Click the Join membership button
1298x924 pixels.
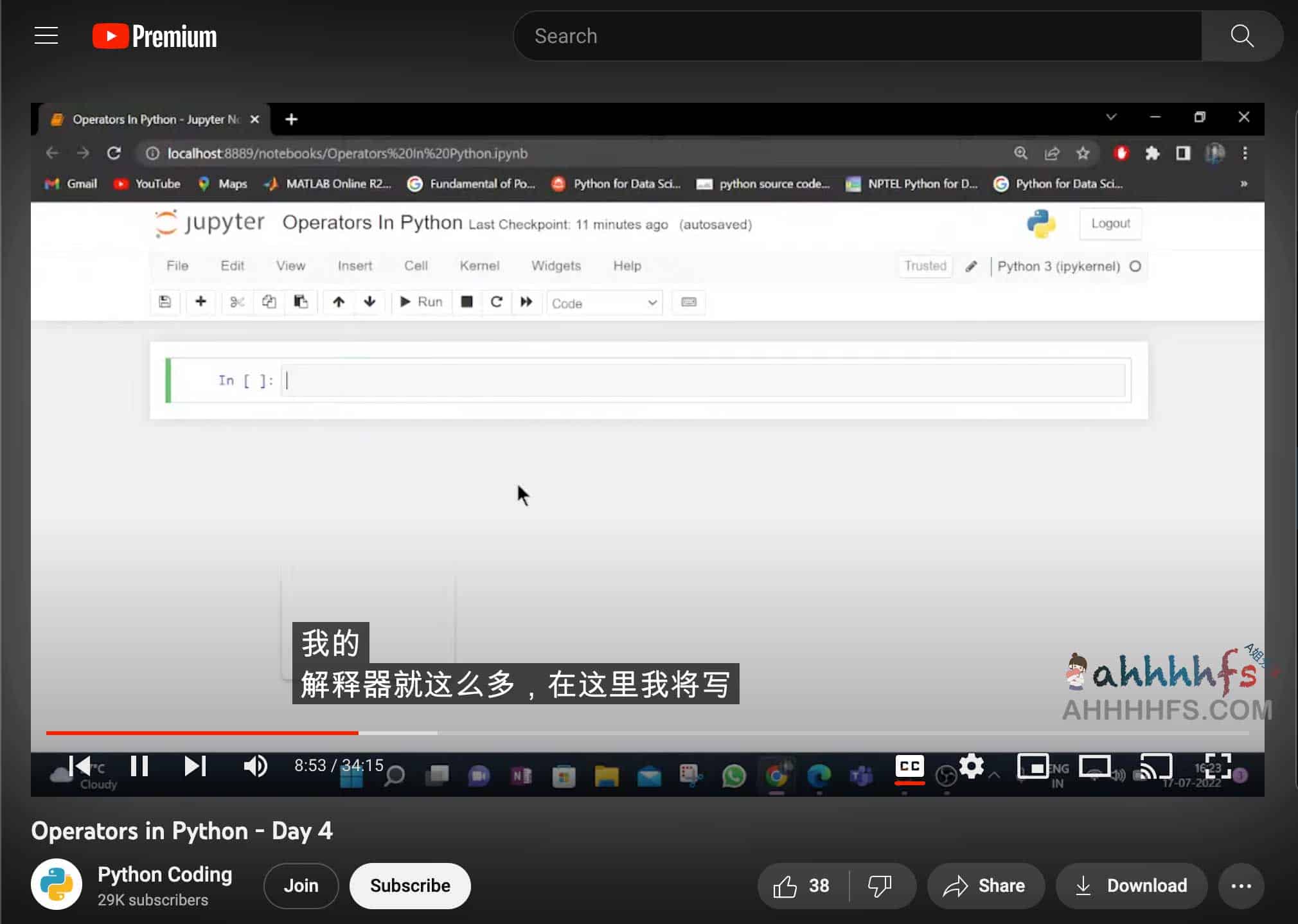point(301,886)
